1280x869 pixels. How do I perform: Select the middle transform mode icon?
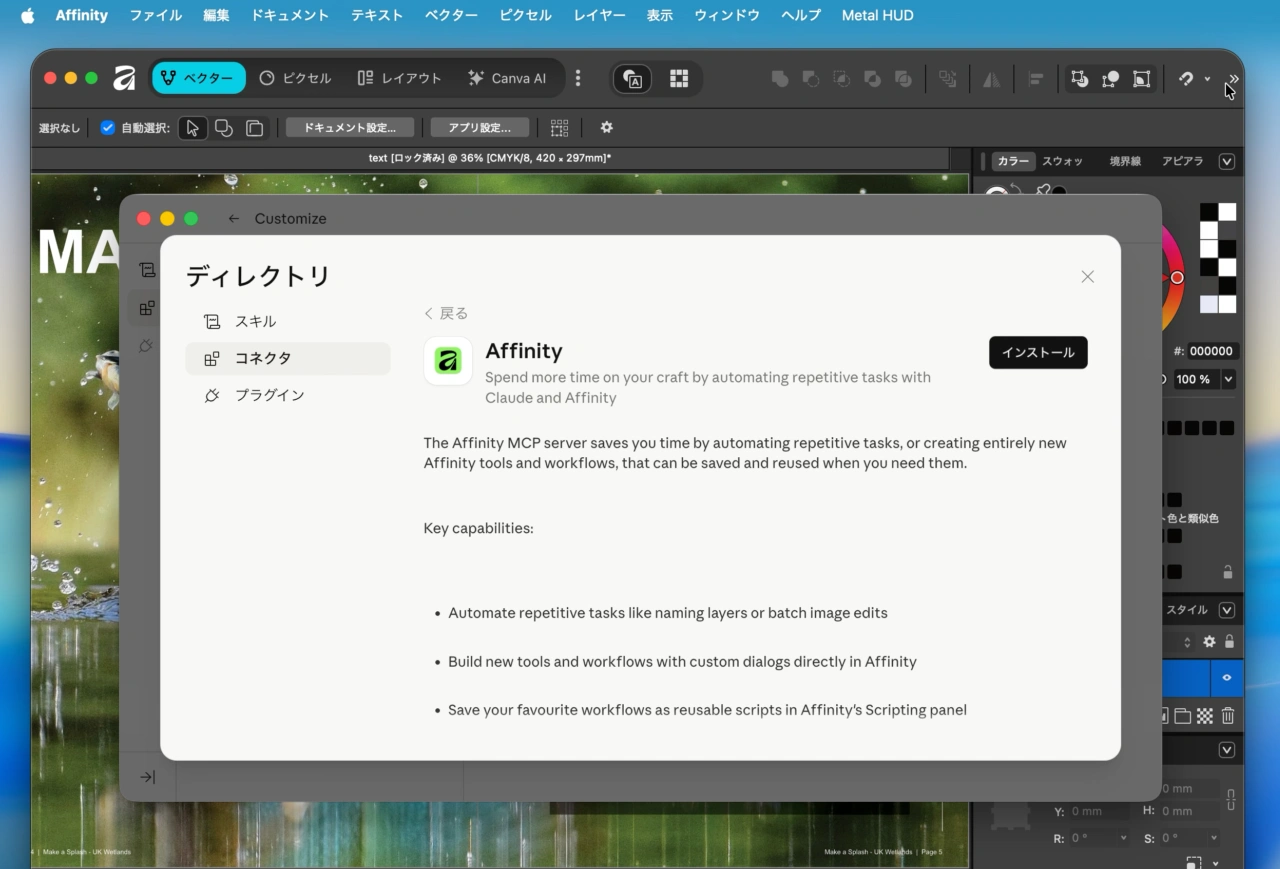(1111, 78)
